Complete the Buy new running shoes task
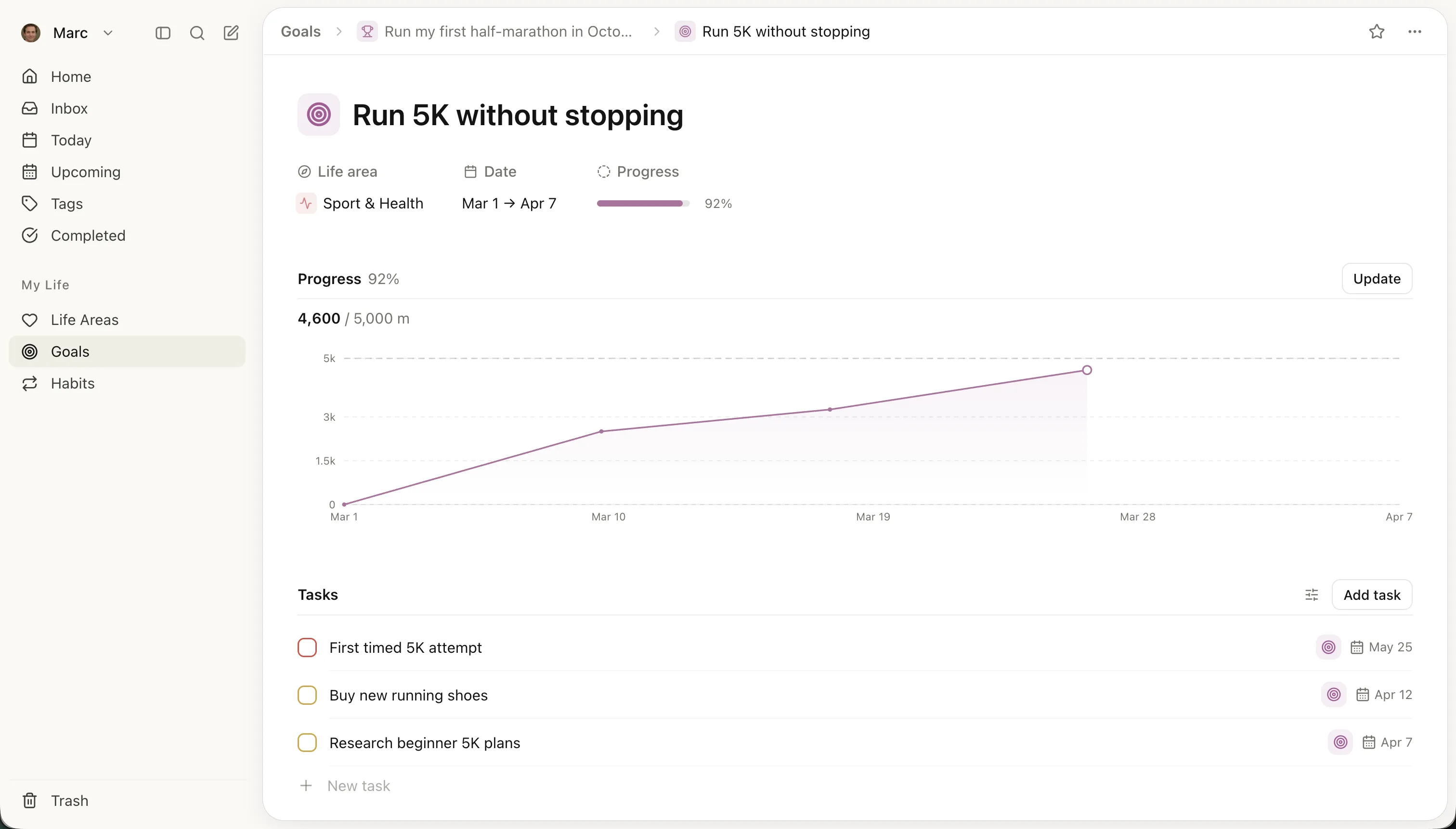Screen dimensions: 1456x829 pos(308,695)
